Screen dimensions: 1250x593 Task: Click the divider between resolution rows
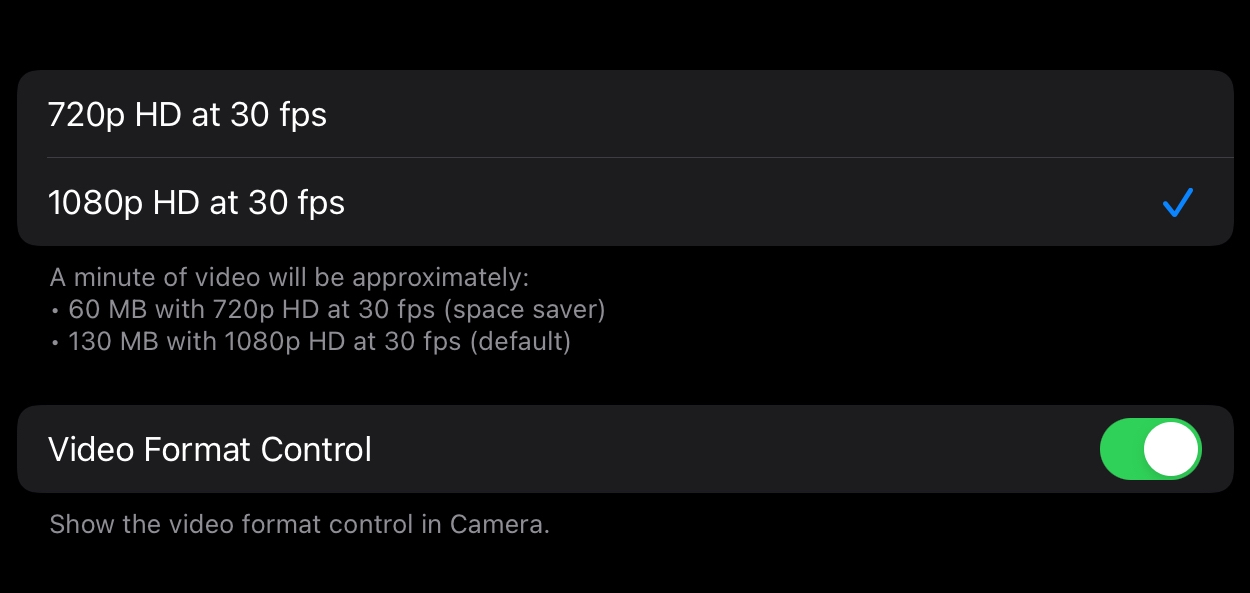coord(640,158)
